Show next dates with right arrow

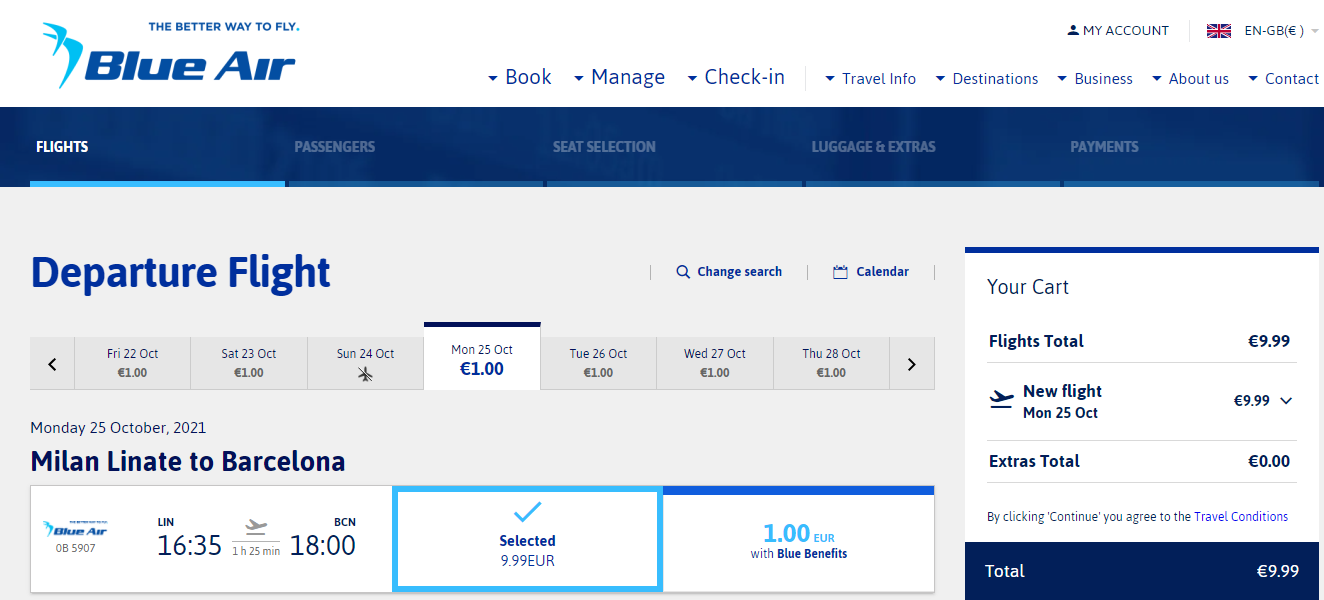[911, 364]
